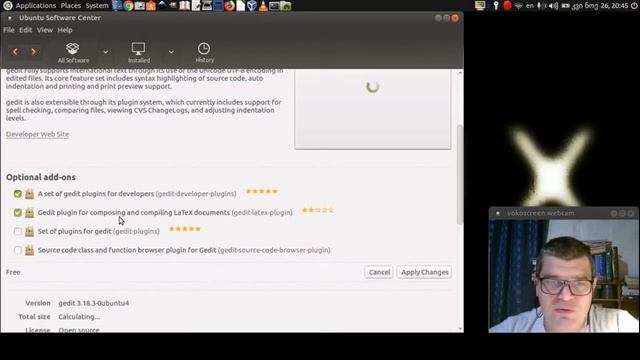The image size is (640, 360).
Task: Open the Applications menu in top panel
Action: pos(36,6)
